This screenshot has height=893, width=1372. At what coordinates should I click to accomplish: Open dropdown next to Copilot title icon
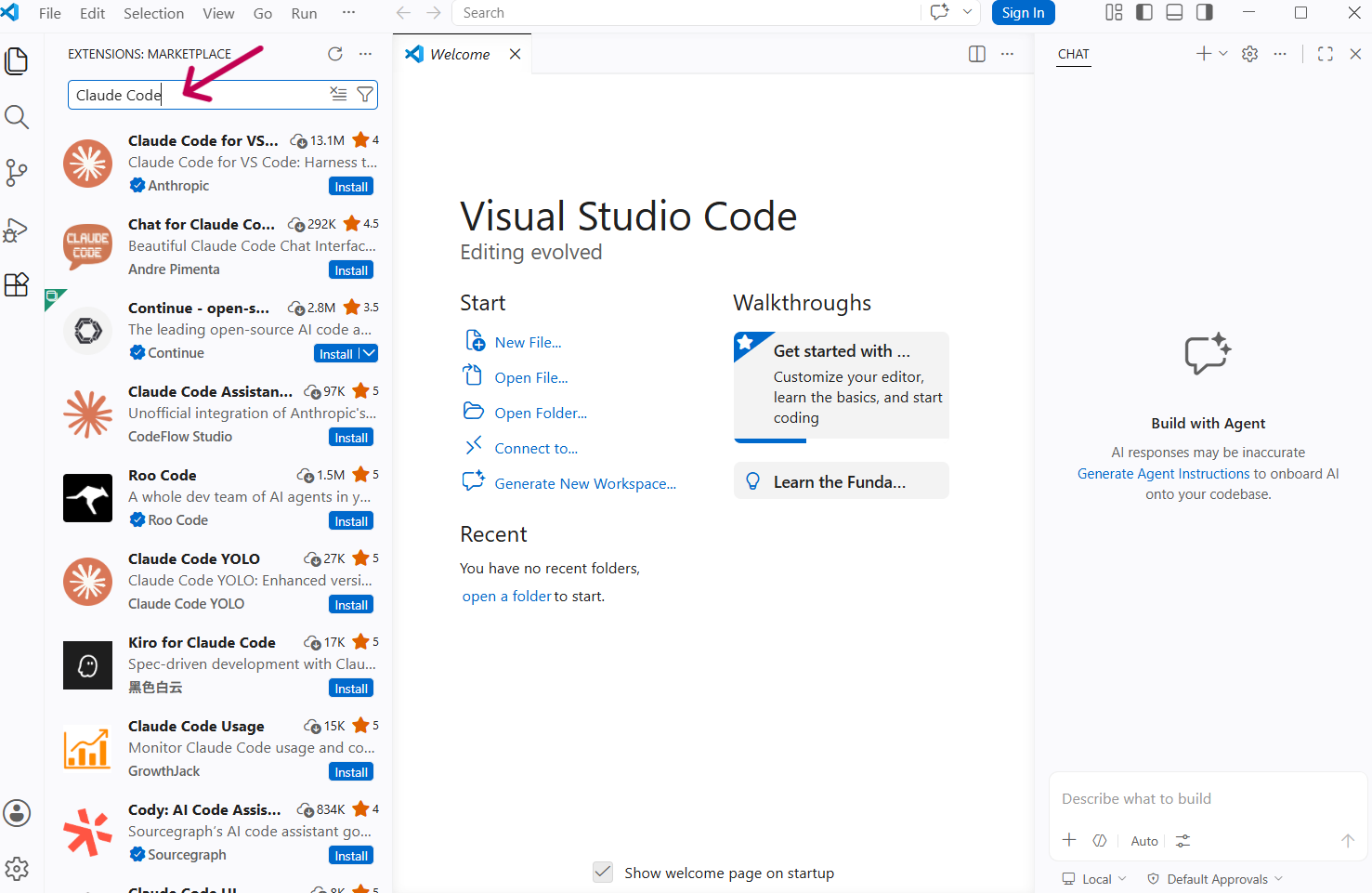[x=967, y=12]
